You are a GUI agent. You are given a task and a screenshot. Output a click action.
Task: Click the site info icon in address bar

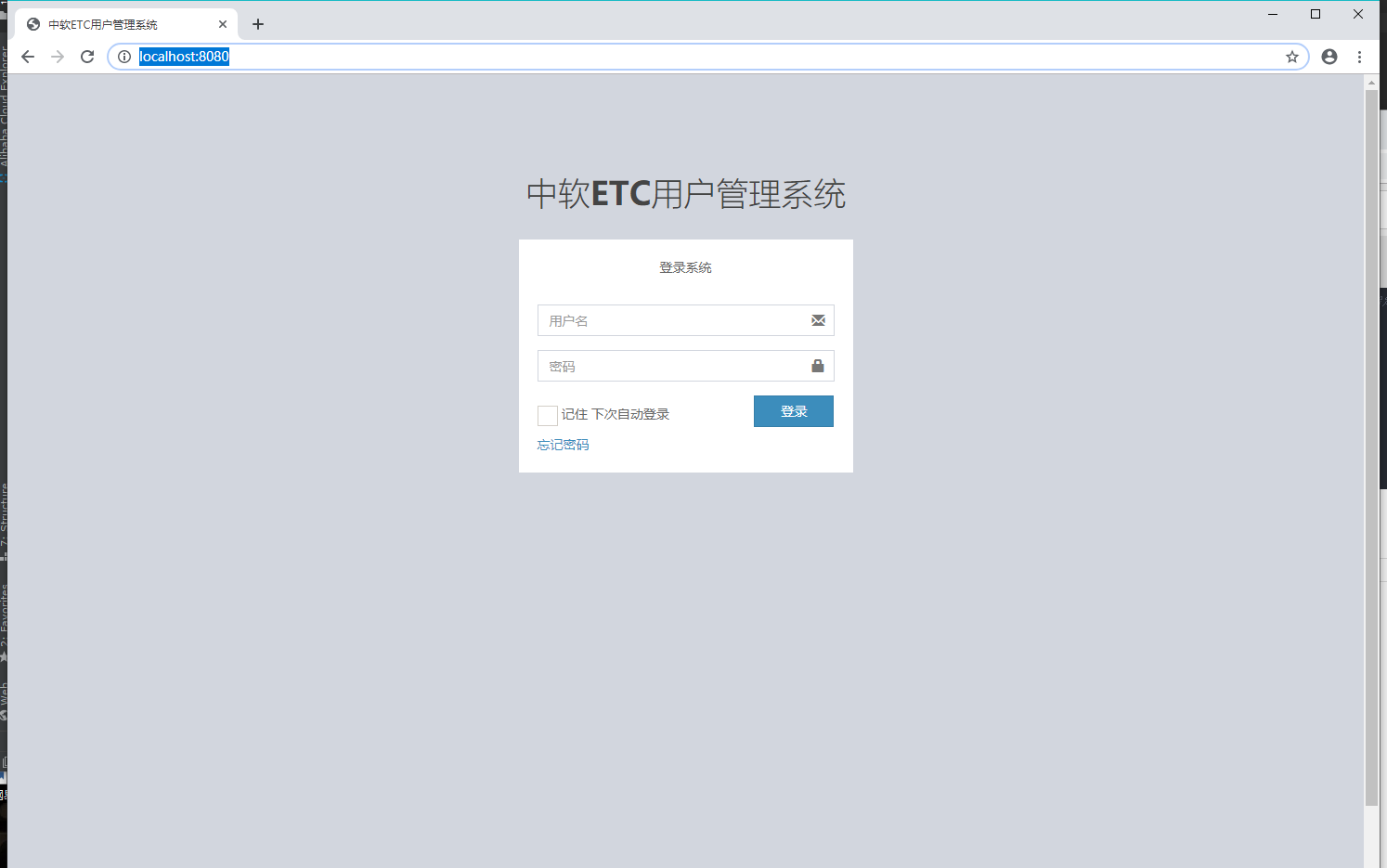123,57
